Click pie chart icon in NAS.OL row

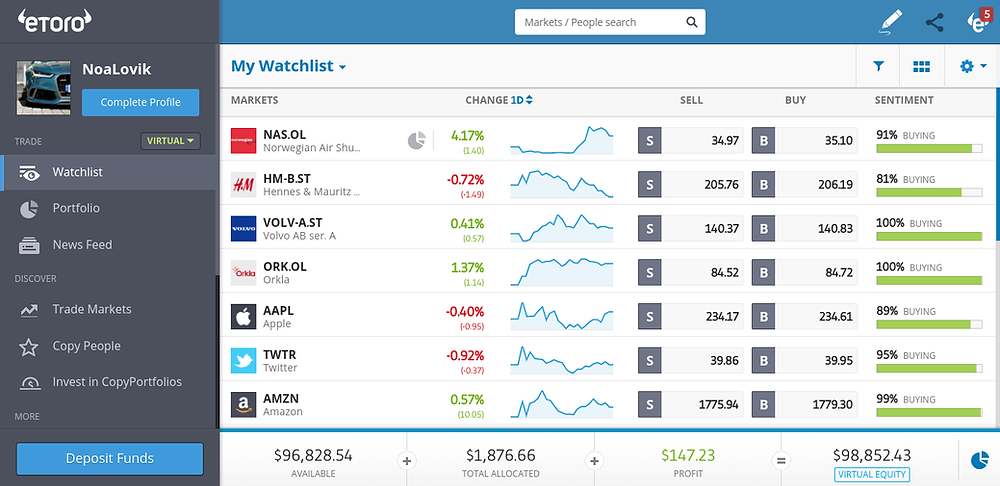tap(416, 140)
